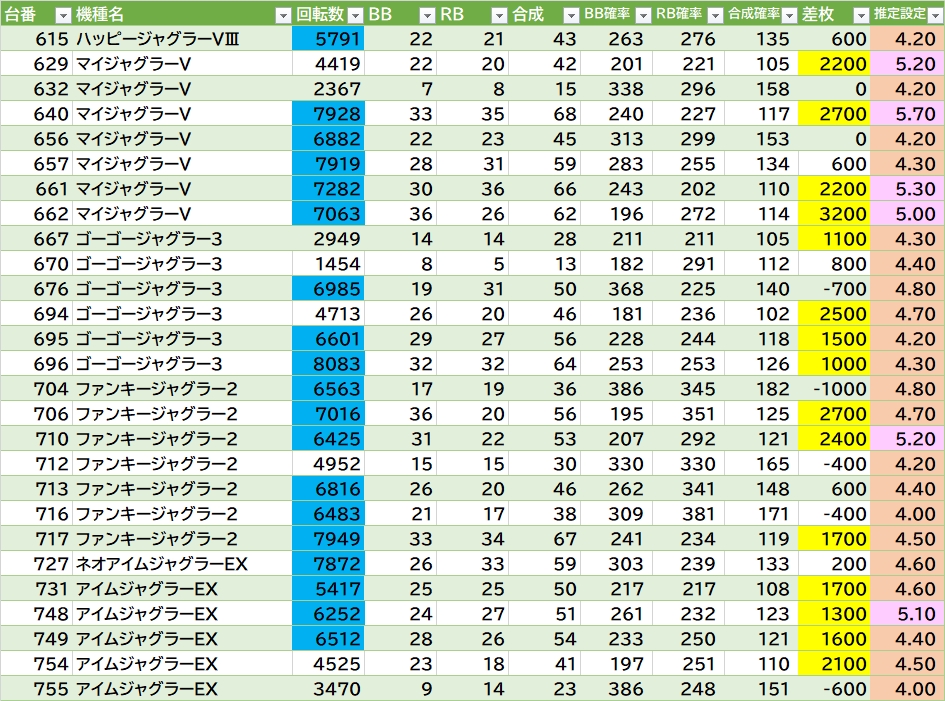Open the RB確率 filter dropdown

coord(714,15)
